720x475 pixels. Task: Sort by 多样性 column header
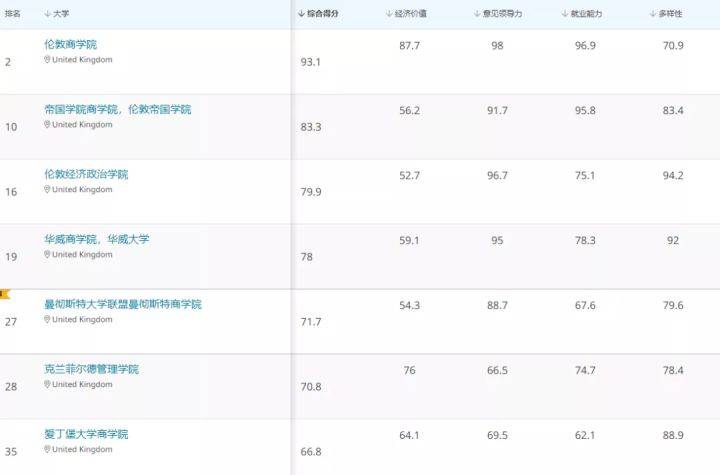pos(666,14)
